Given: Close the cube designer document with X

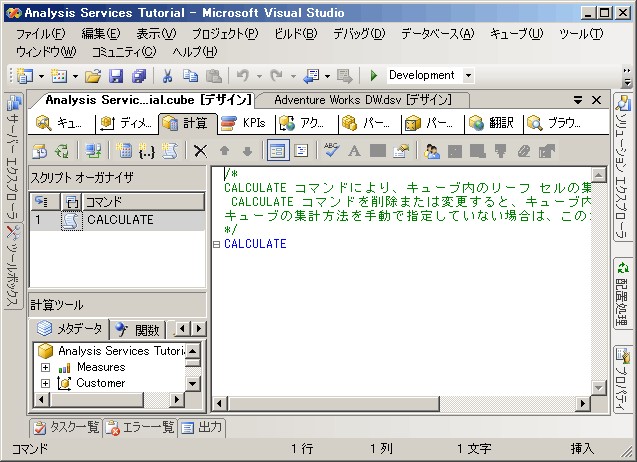Looking at the screenshot, I should click(596, 100).
